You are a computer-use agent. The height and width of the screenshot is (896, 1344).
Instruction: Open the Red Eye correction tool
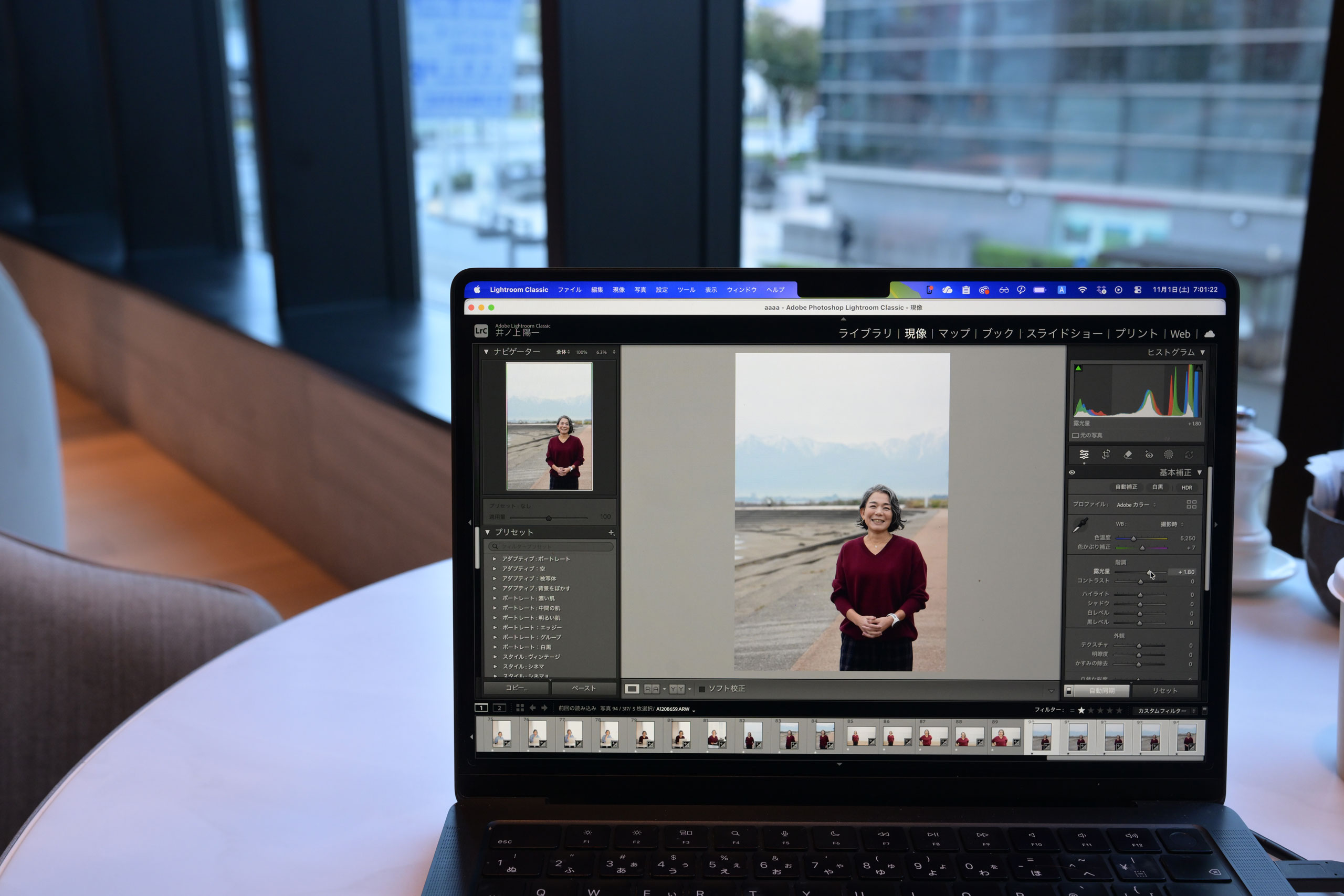pos(1149,455)
